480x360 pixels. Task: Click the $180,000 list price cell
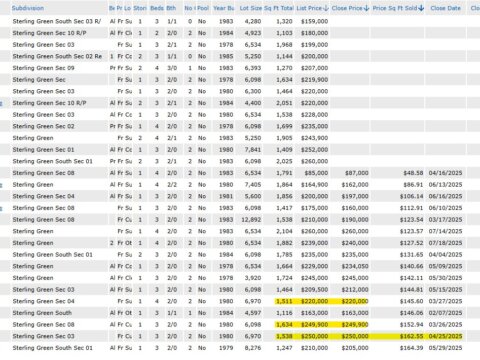[x=314, y=33]
